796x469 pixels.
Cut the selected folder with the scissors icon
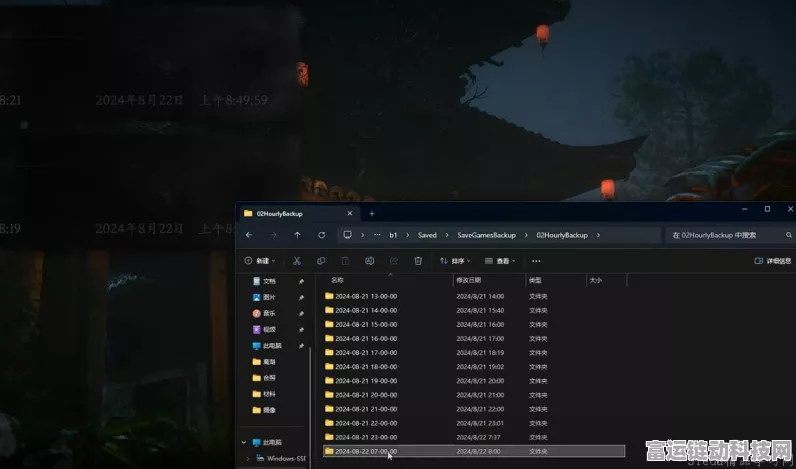tap(297, 261)
